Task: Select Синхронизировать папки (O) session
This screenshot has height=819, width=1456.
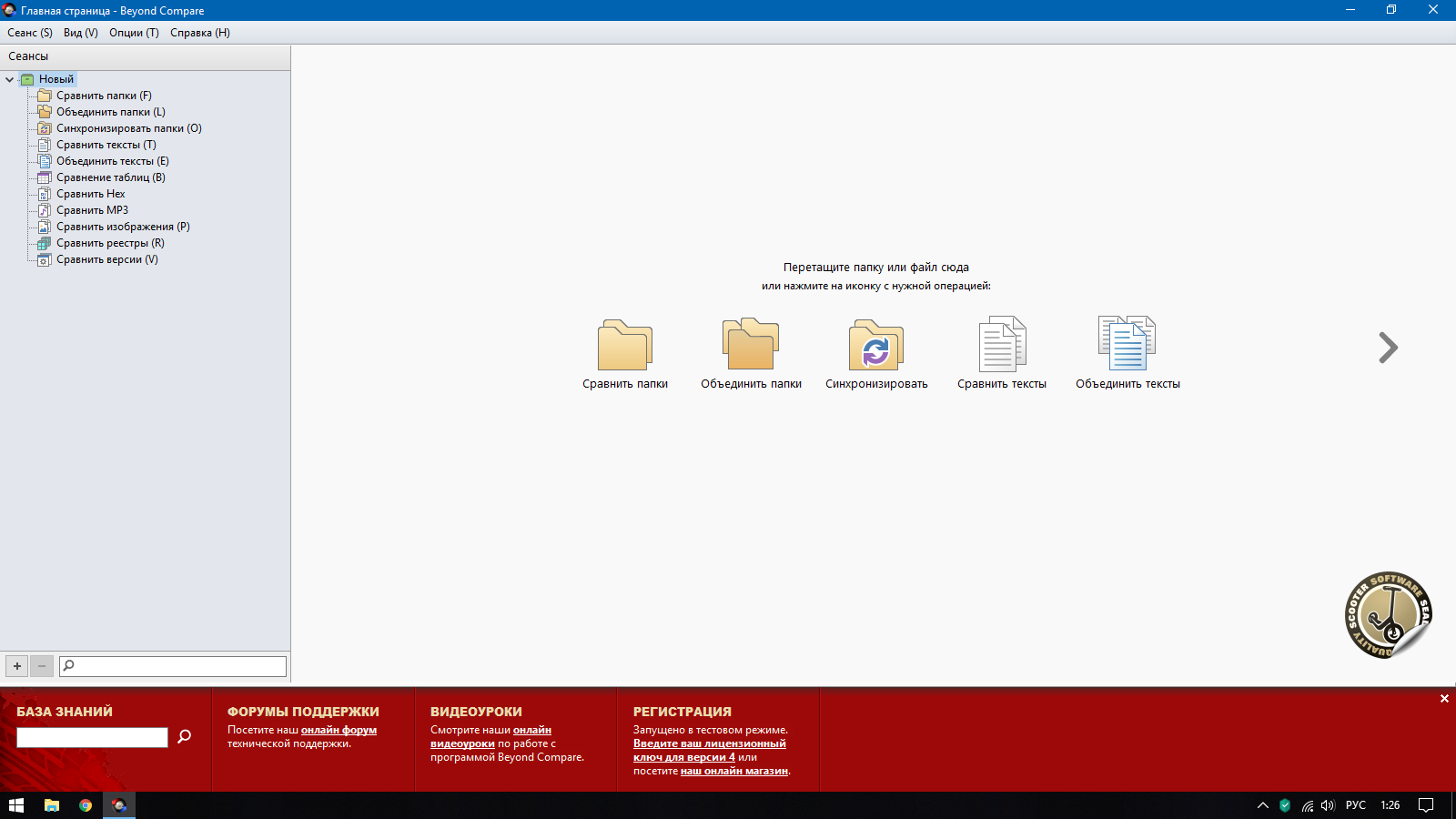Action: pyautogui.click(x=128, y=128)
